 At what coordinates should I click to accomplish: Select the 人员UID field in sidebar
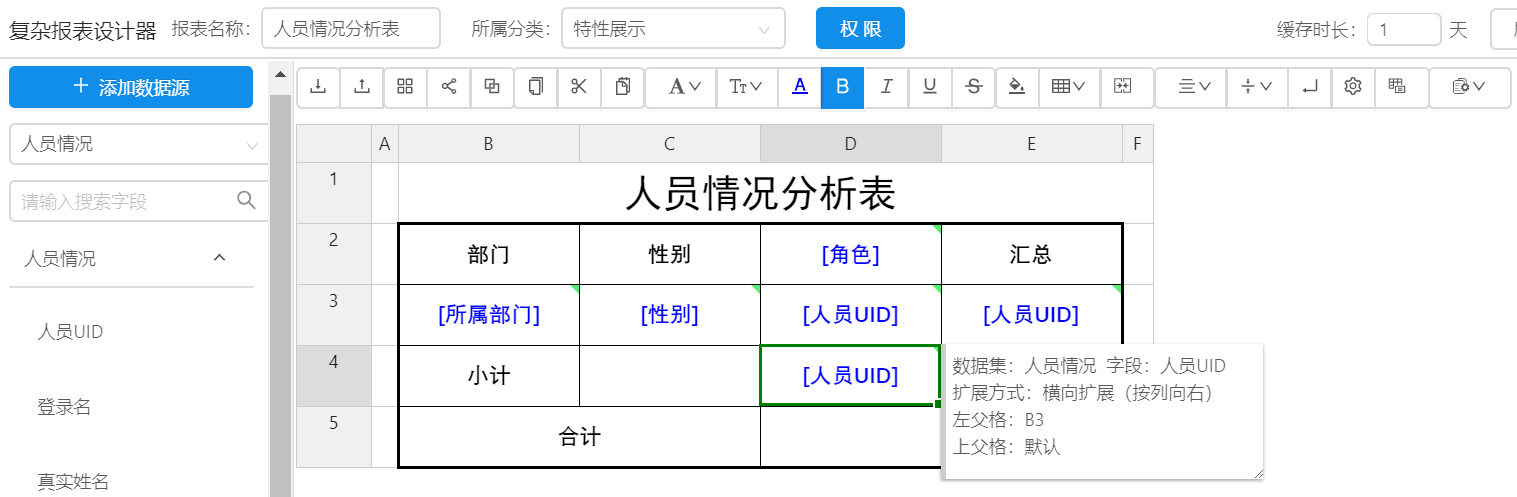tap(70, 332)
